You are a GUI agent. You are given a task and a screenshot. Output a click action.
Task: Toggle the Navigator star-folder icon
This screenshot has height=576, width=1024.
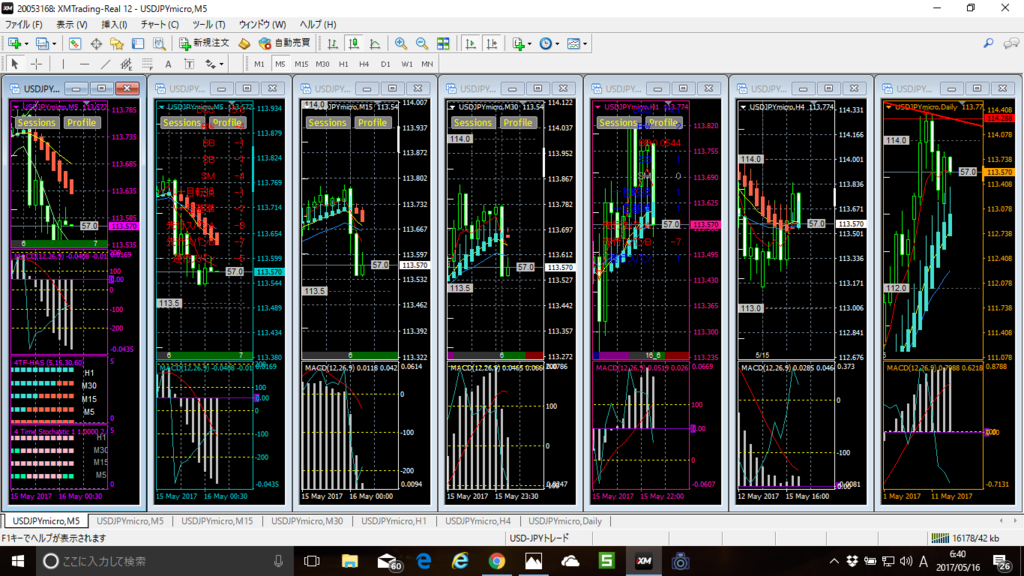coord(117,44)
